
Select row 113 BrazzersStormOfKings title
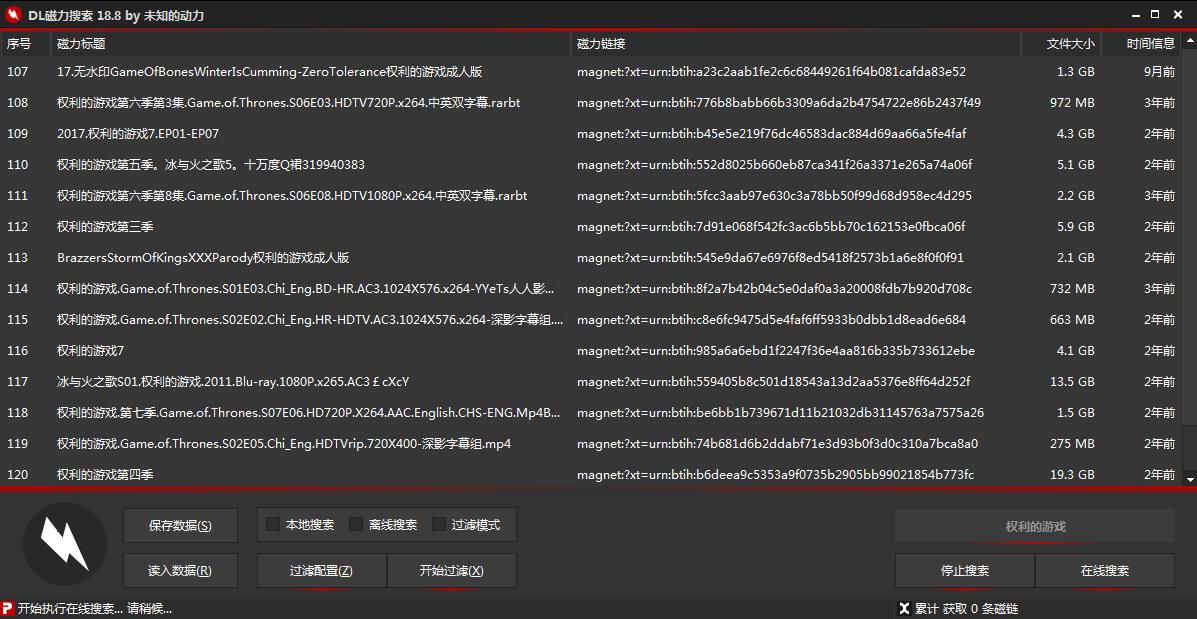(x=202, y=258)
